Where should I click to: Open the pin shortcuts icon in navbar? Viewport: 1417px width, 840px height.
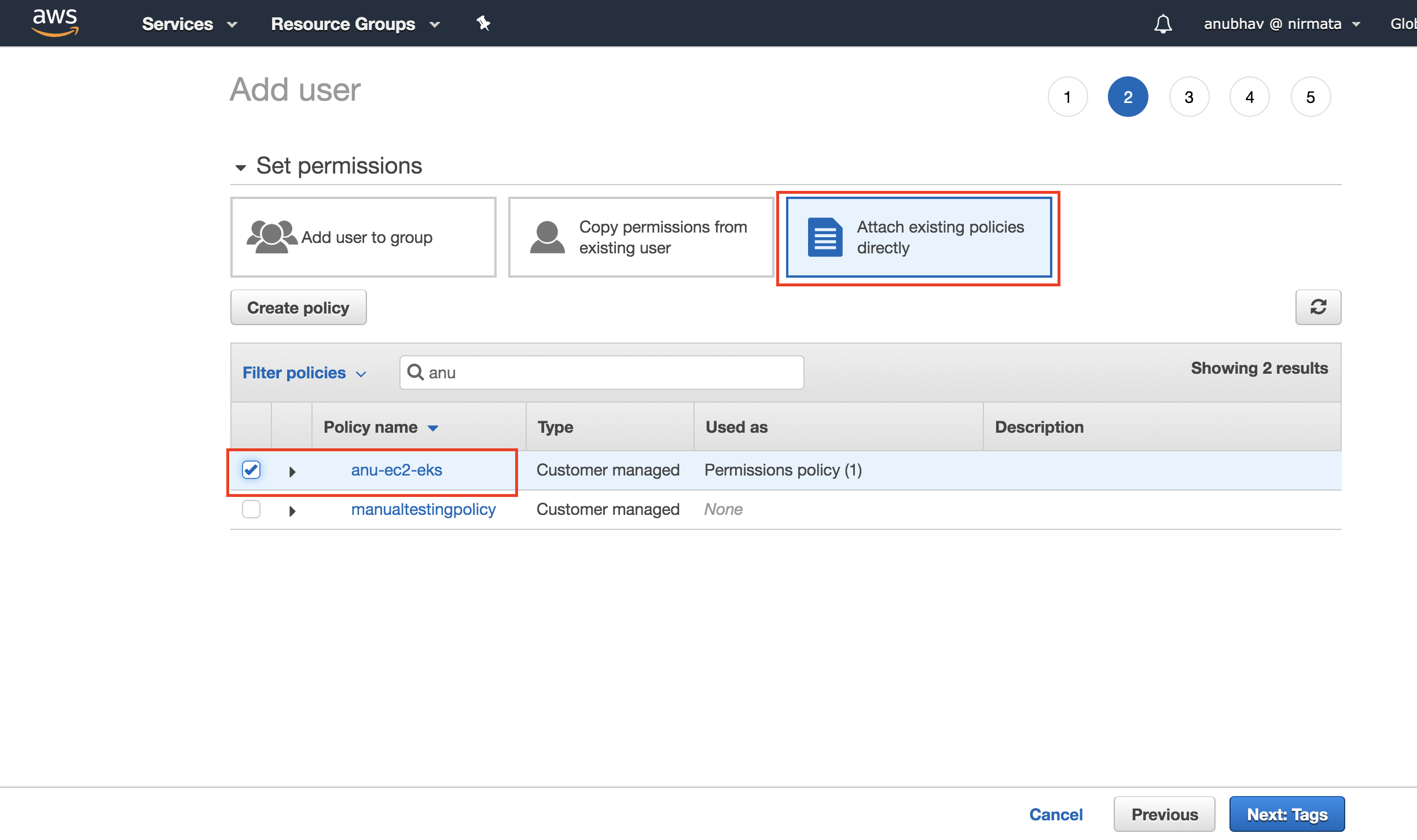(x=483, y=23)
